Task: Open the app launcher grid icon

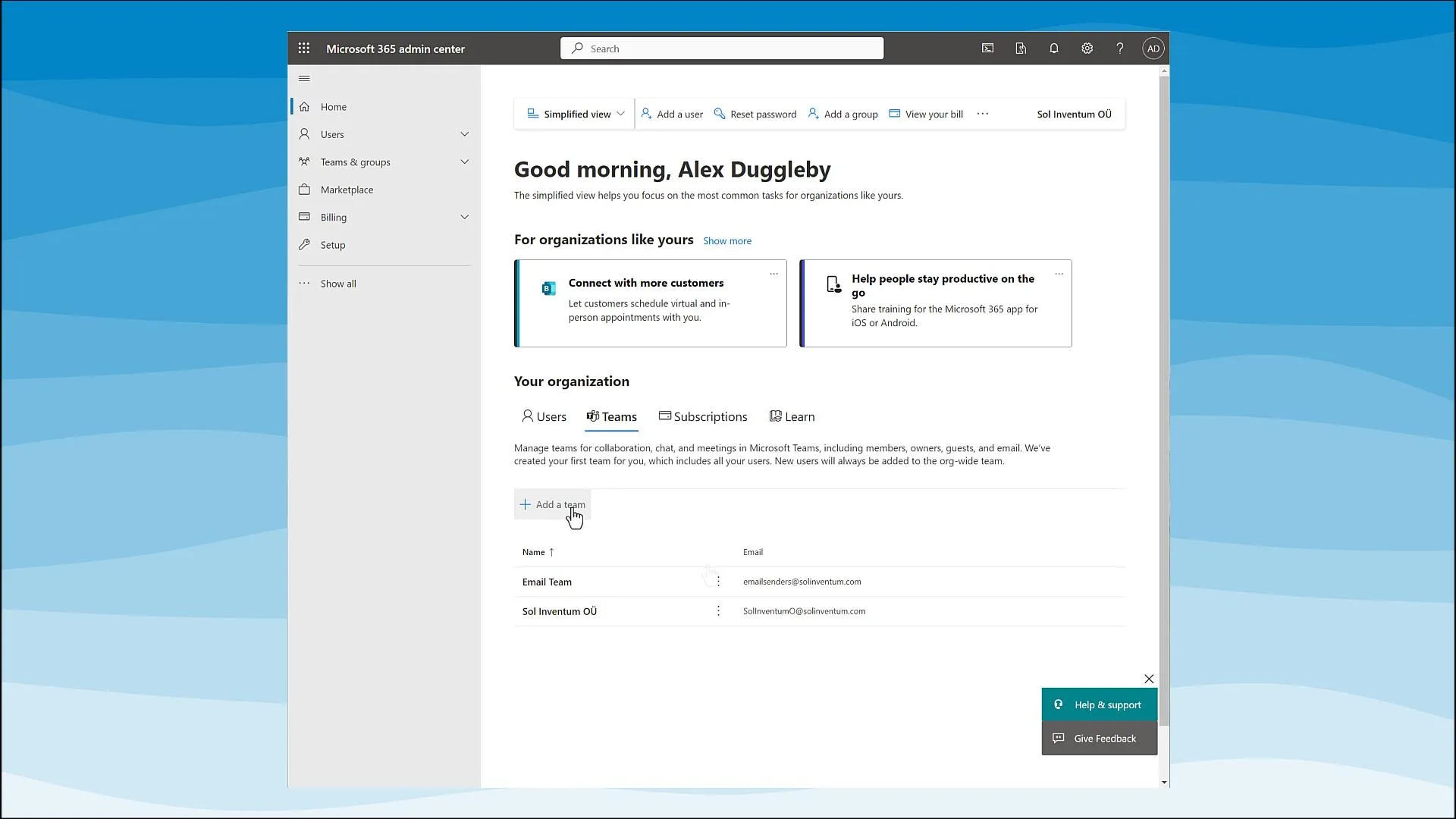Action: 304,48
